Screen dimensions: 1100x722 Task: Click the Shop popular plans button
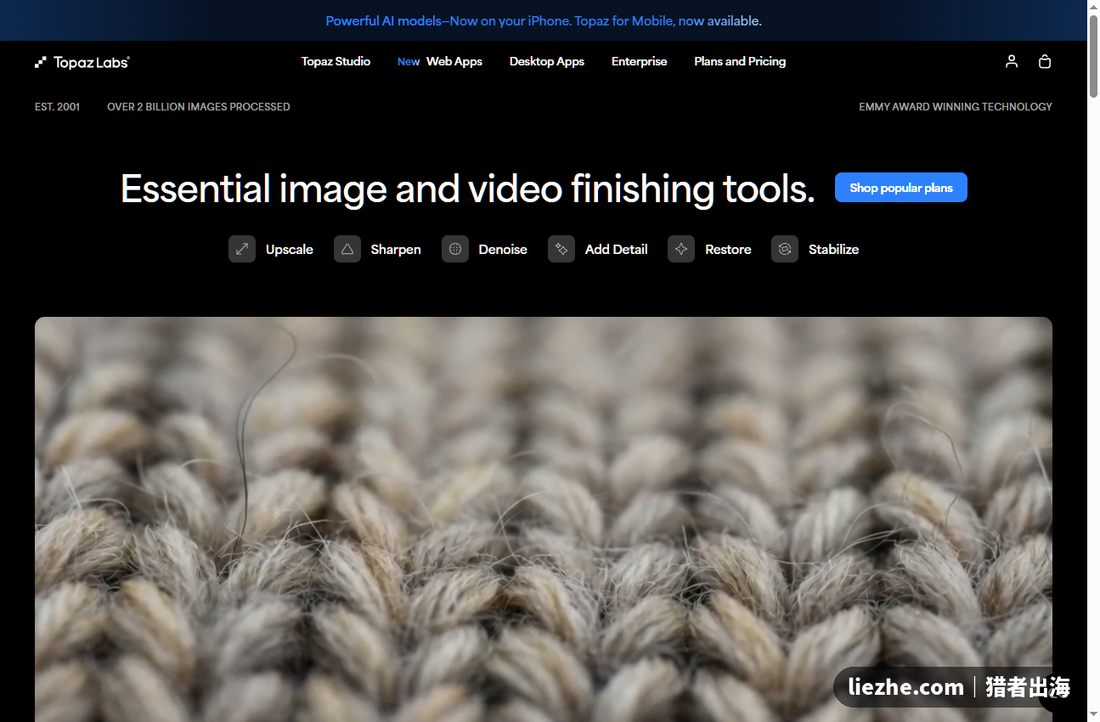[x=901, y=187]
